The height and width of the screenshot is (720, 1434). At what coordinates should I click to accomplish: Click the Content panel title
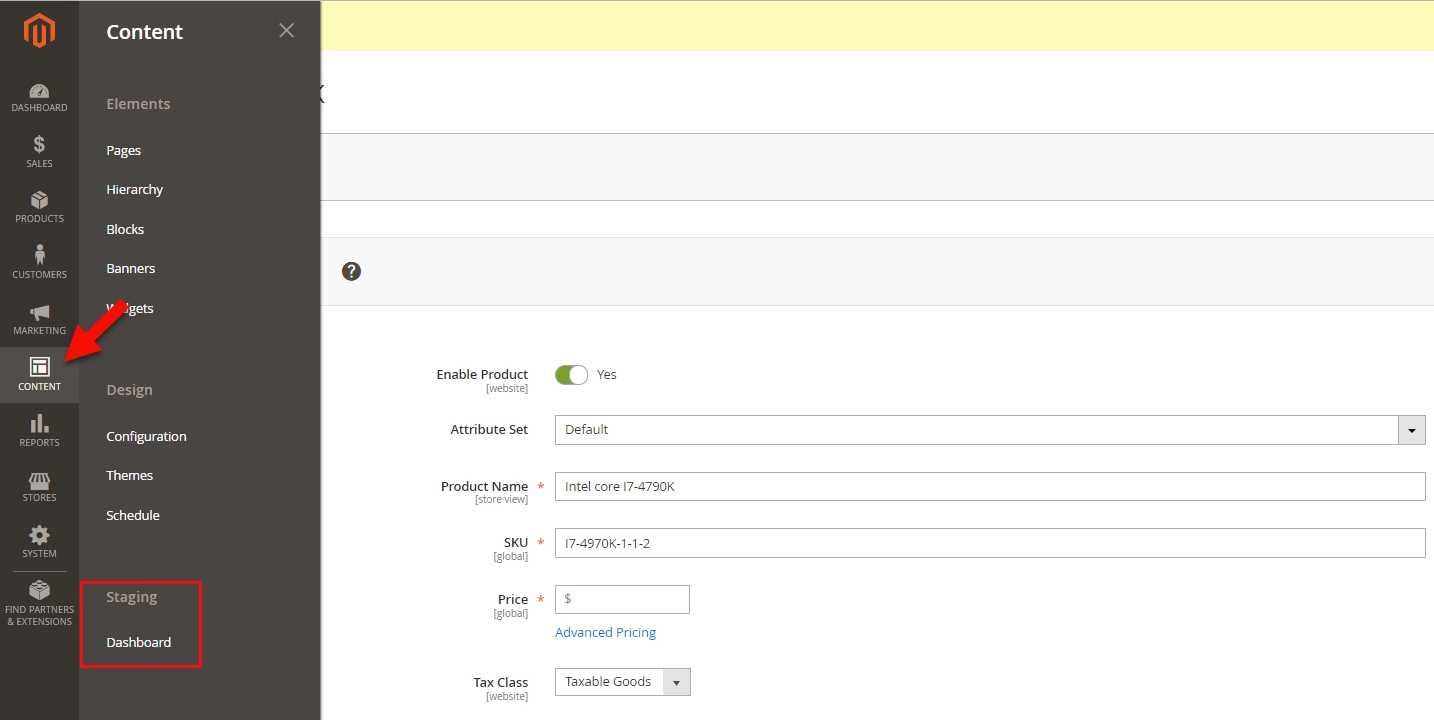(x=145, y=32)
